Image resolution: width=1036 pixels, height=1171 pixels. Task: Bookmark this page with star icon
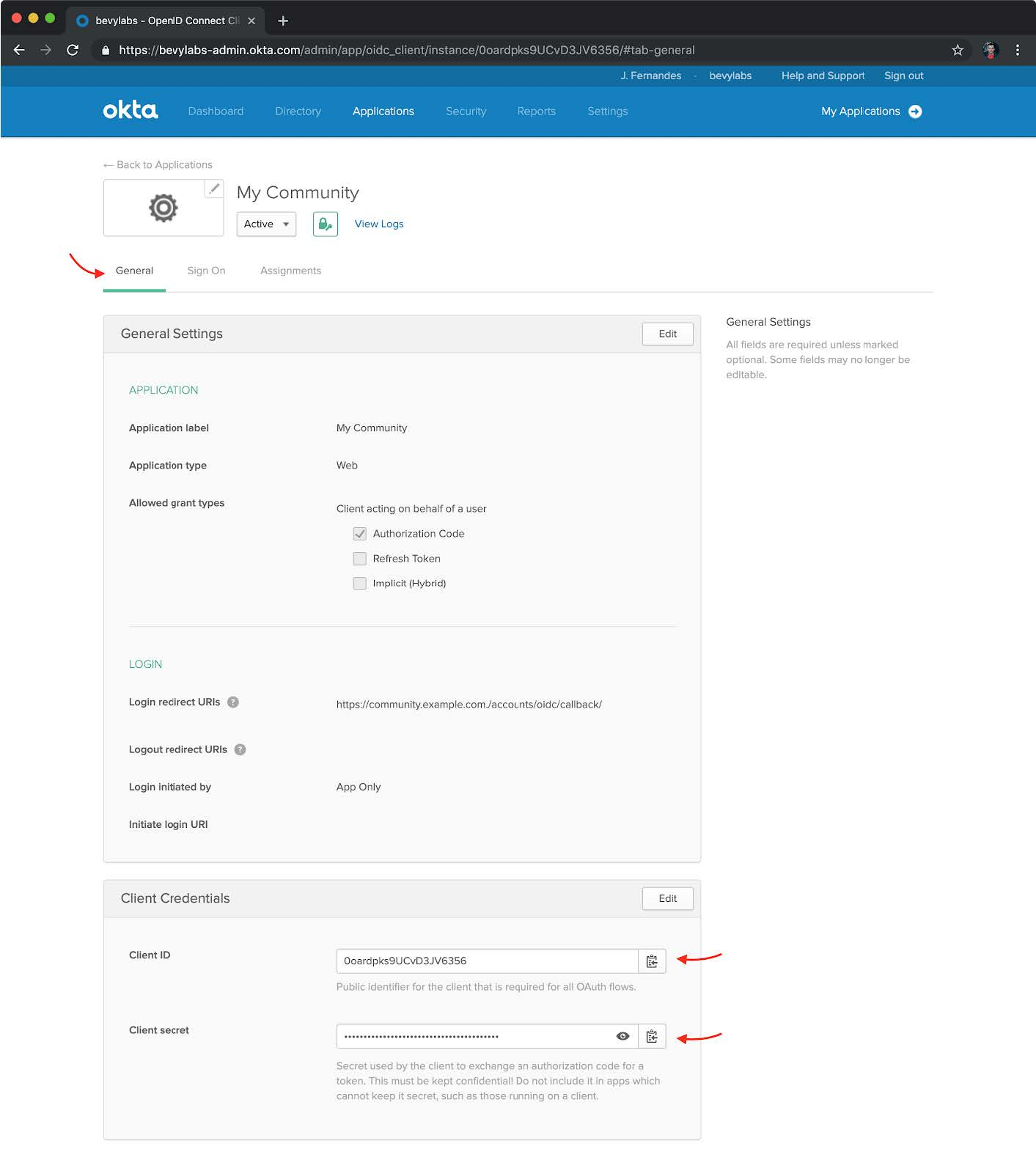pos(957,50)
